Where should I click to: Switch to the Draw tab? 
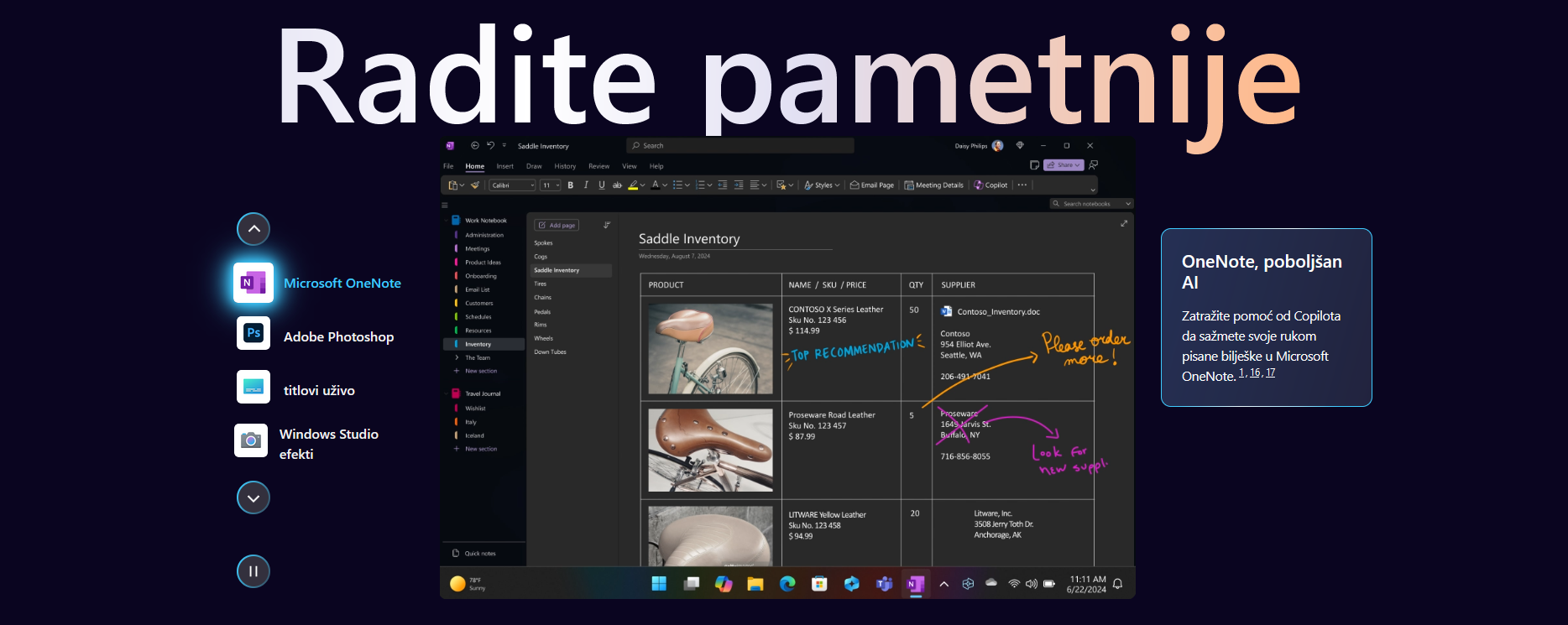click(534, 166)
